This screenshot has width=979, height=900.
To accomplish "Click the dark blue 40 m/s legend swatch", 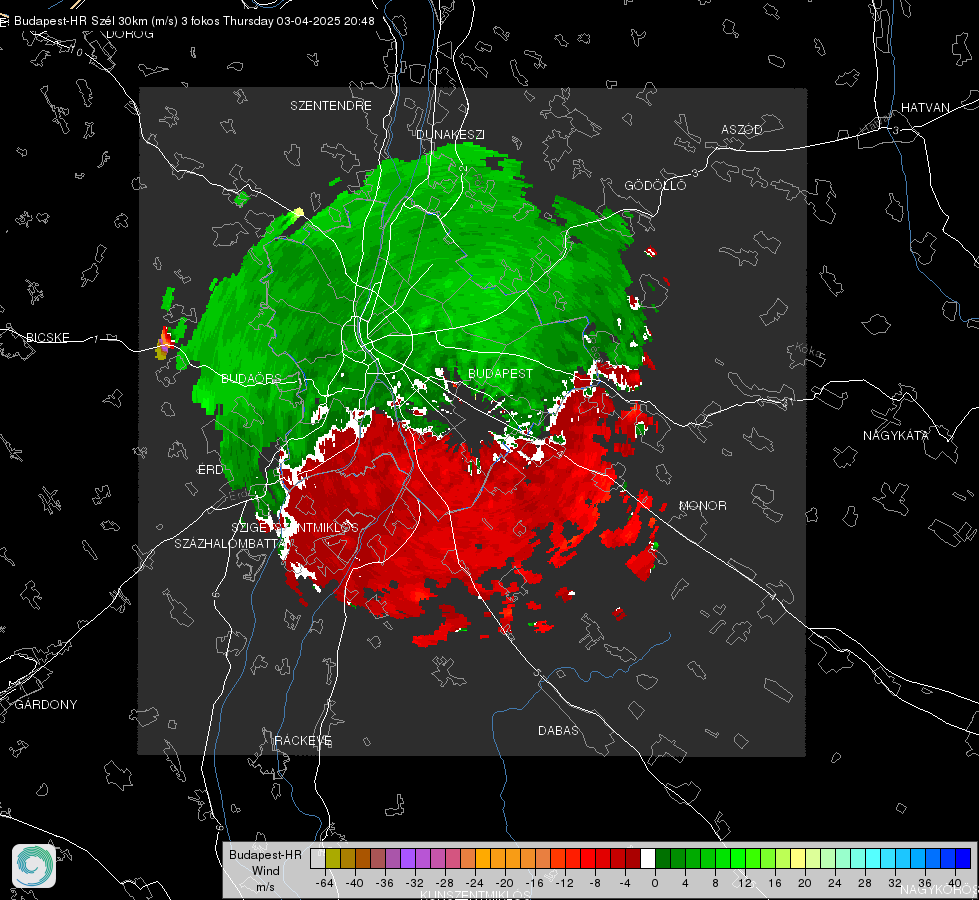I will tap(963, 858).
